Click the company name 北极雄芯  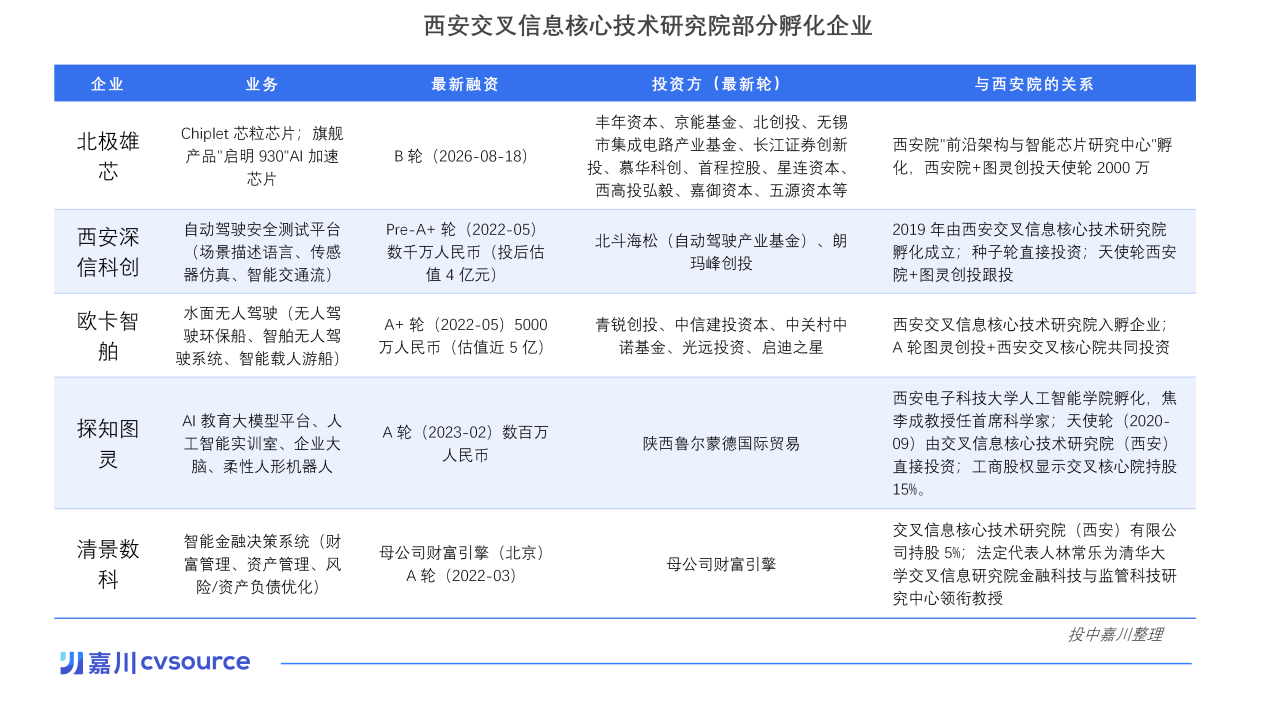108,156
